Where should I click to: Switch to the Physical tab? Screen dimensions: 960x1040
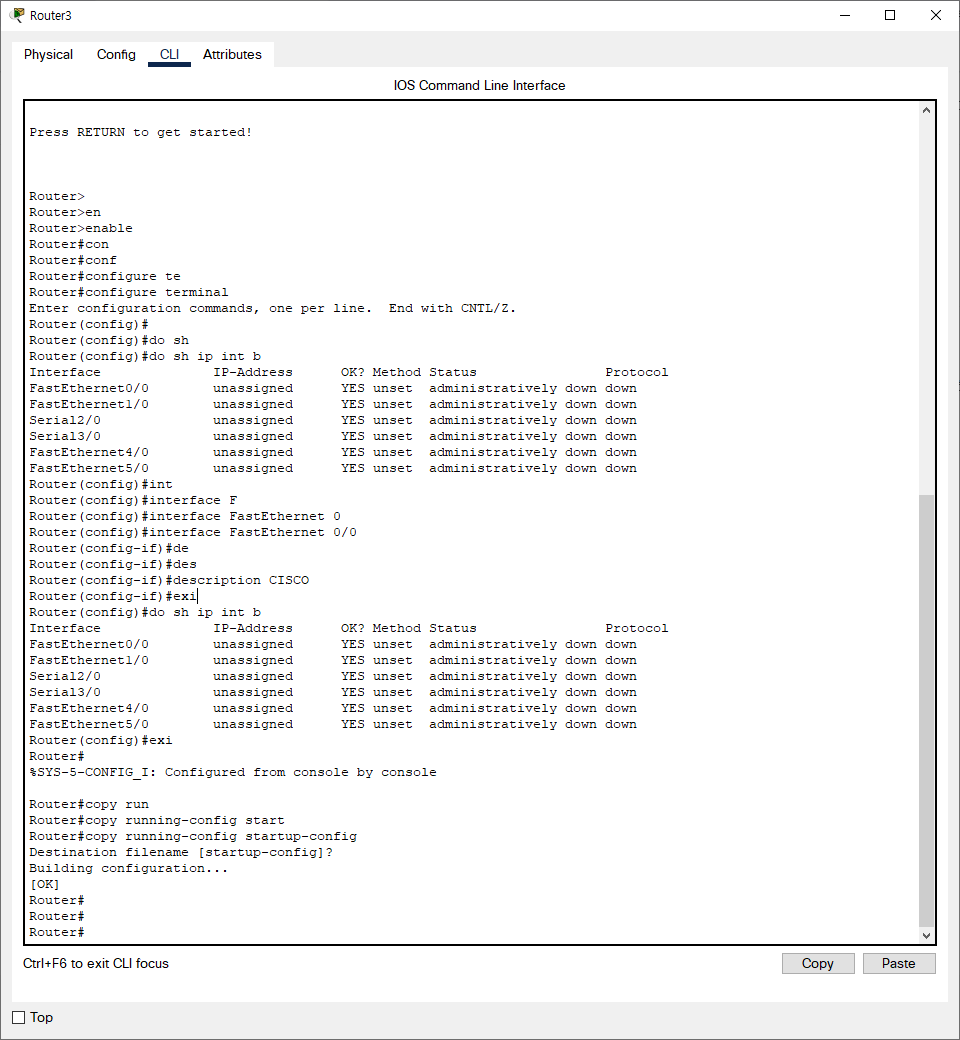pyautogui.click(x=48, y=54)
